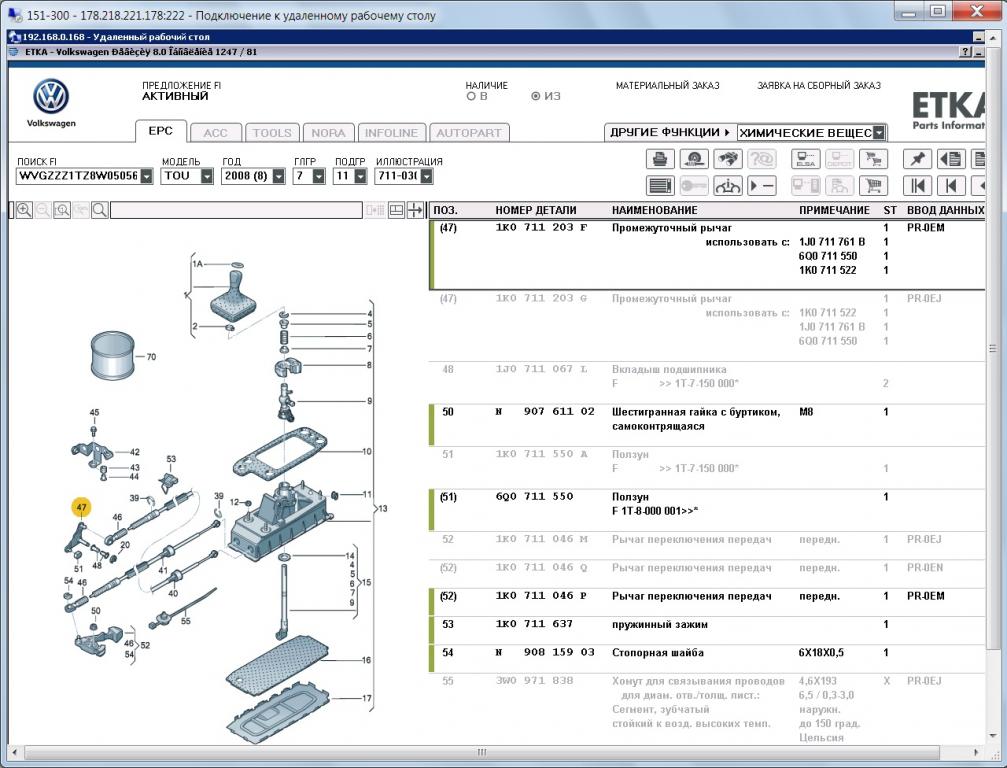Open the binoculars search tool

point(728,159)
